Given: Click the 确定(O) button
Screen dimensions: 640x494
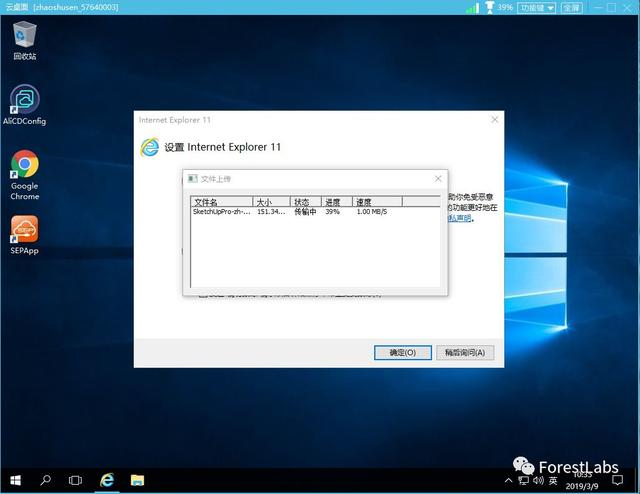Looking at the screenshot, I should [x=402, y=352].
